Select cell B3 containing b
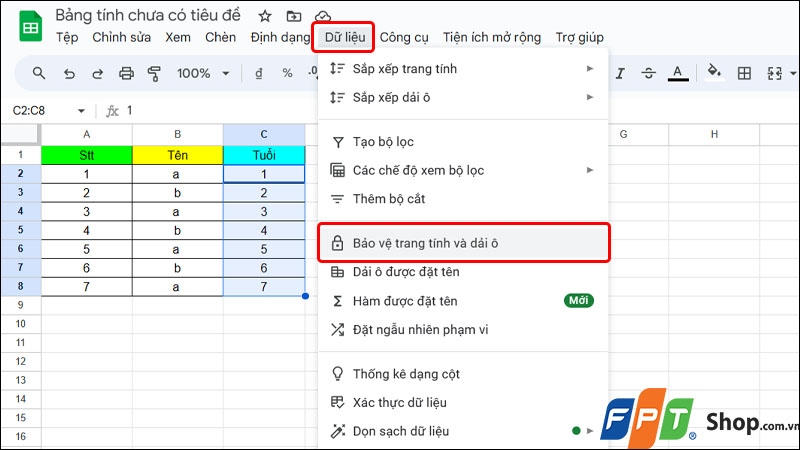Image resolution: width=800 pixels, height=450 pixels. [178, 193]
